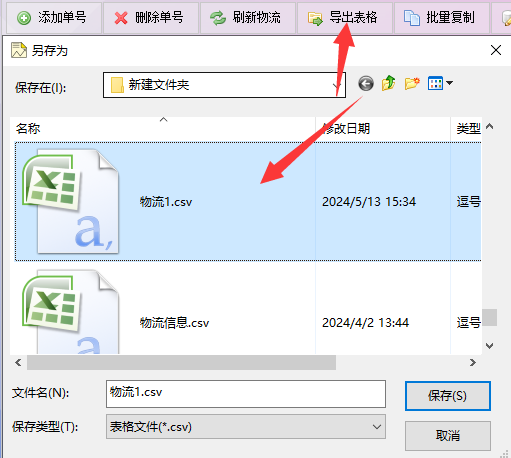Select the 物流1.csv file thumbnail

(70, 201)
